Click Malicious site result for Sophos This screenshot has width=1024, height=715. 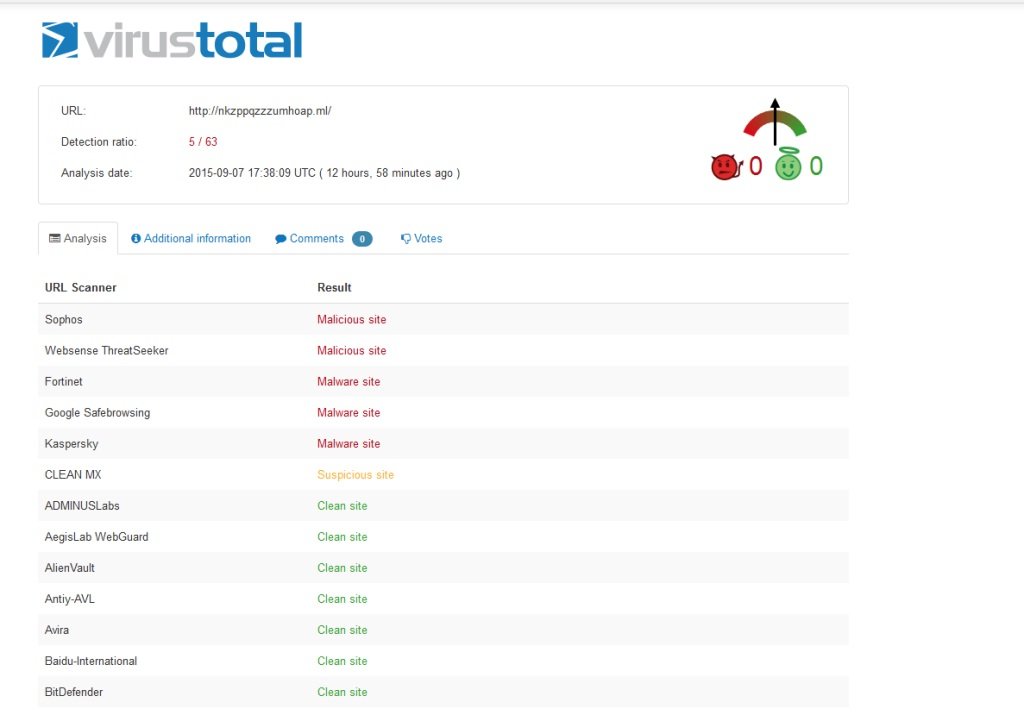point(351,319)
